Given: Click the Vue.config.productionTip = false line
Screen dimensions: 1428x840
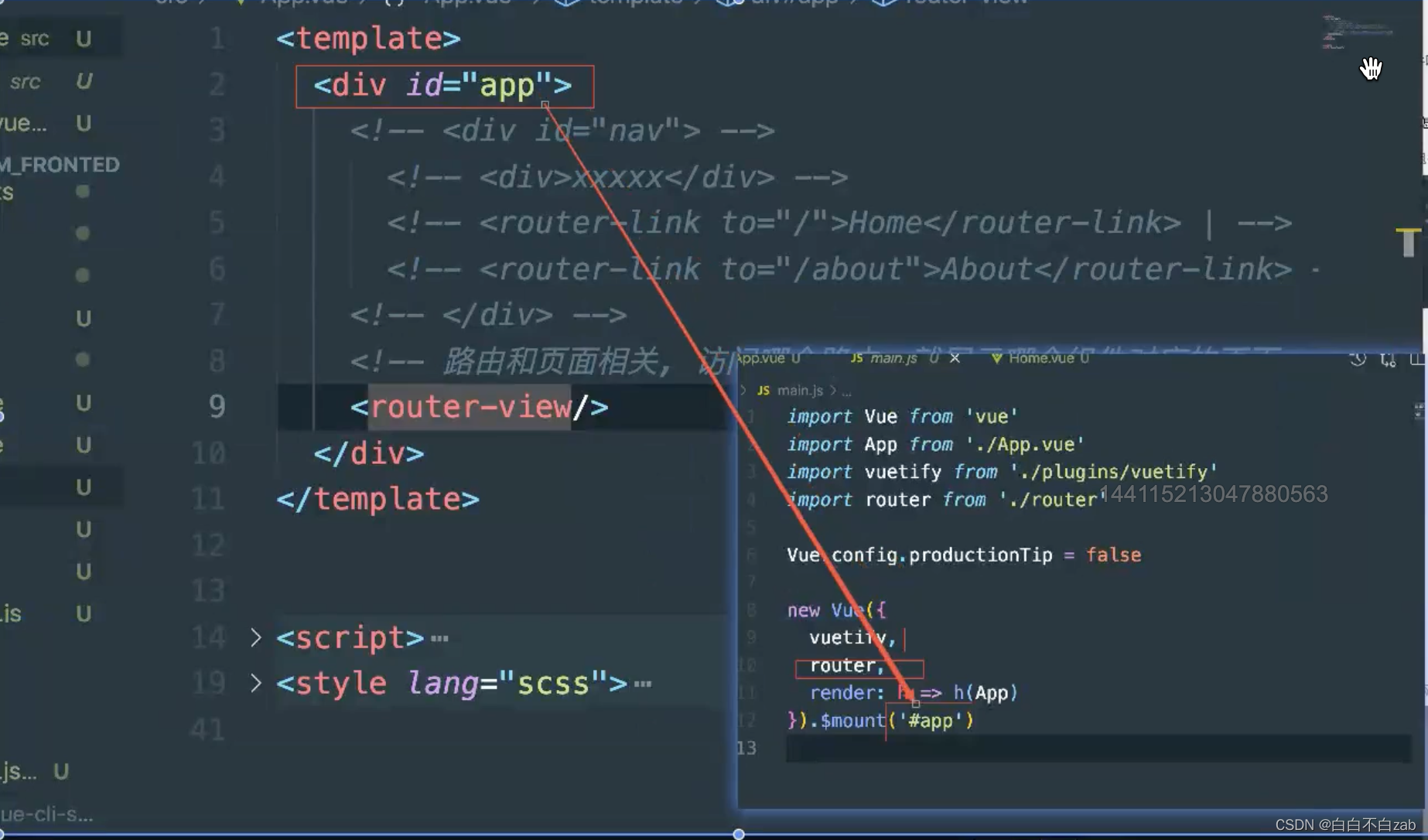Looking at the screenshot, I should [x=964, y=555].
